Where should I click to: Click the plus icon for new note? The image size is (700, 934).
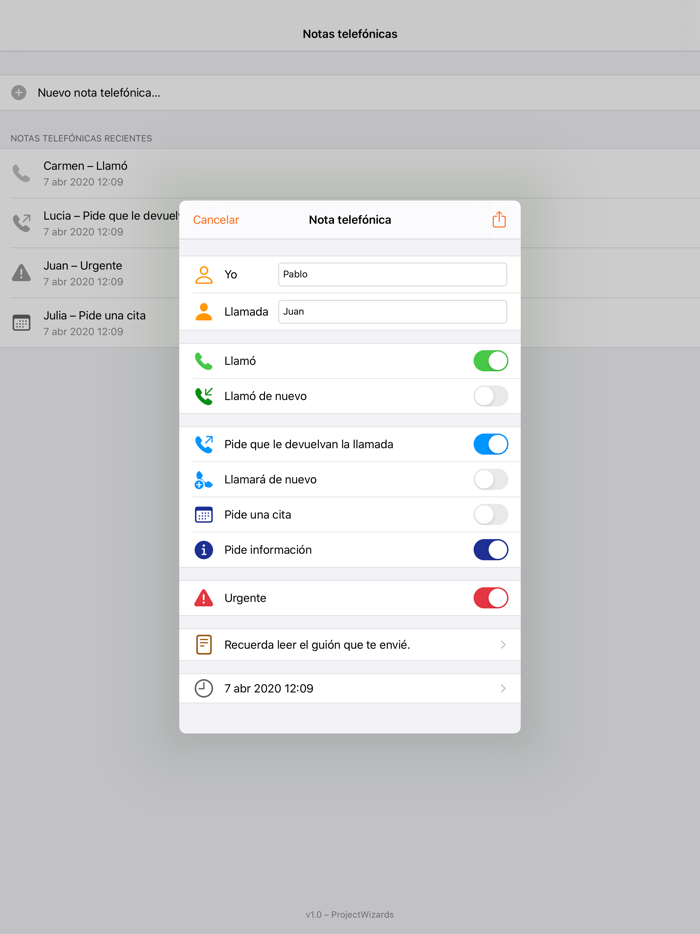19,93
